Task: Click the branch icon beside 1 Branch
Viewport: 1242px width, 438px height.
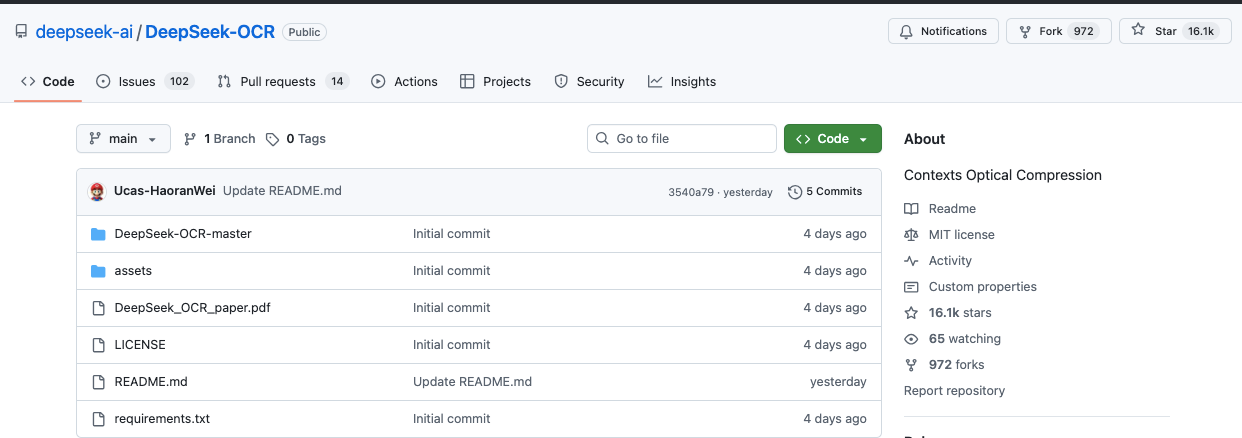Action: (x=190, y=139)
